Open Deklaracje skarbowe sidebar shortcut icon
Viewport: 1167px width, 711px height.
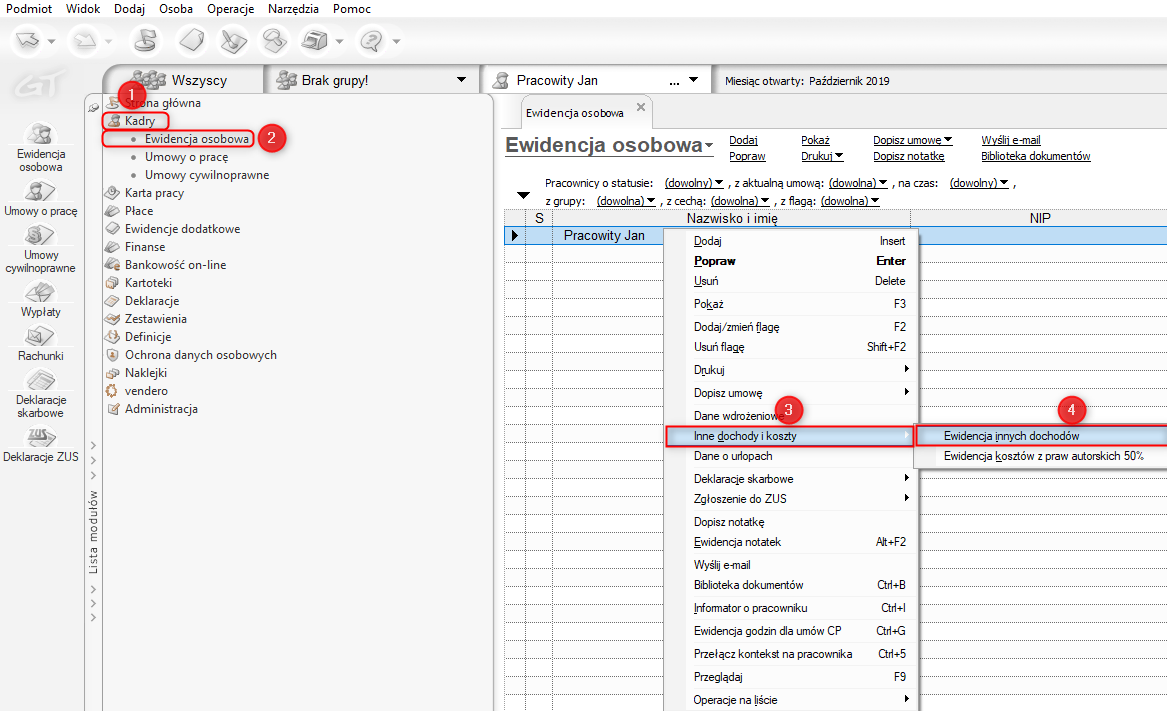(40, 380)
